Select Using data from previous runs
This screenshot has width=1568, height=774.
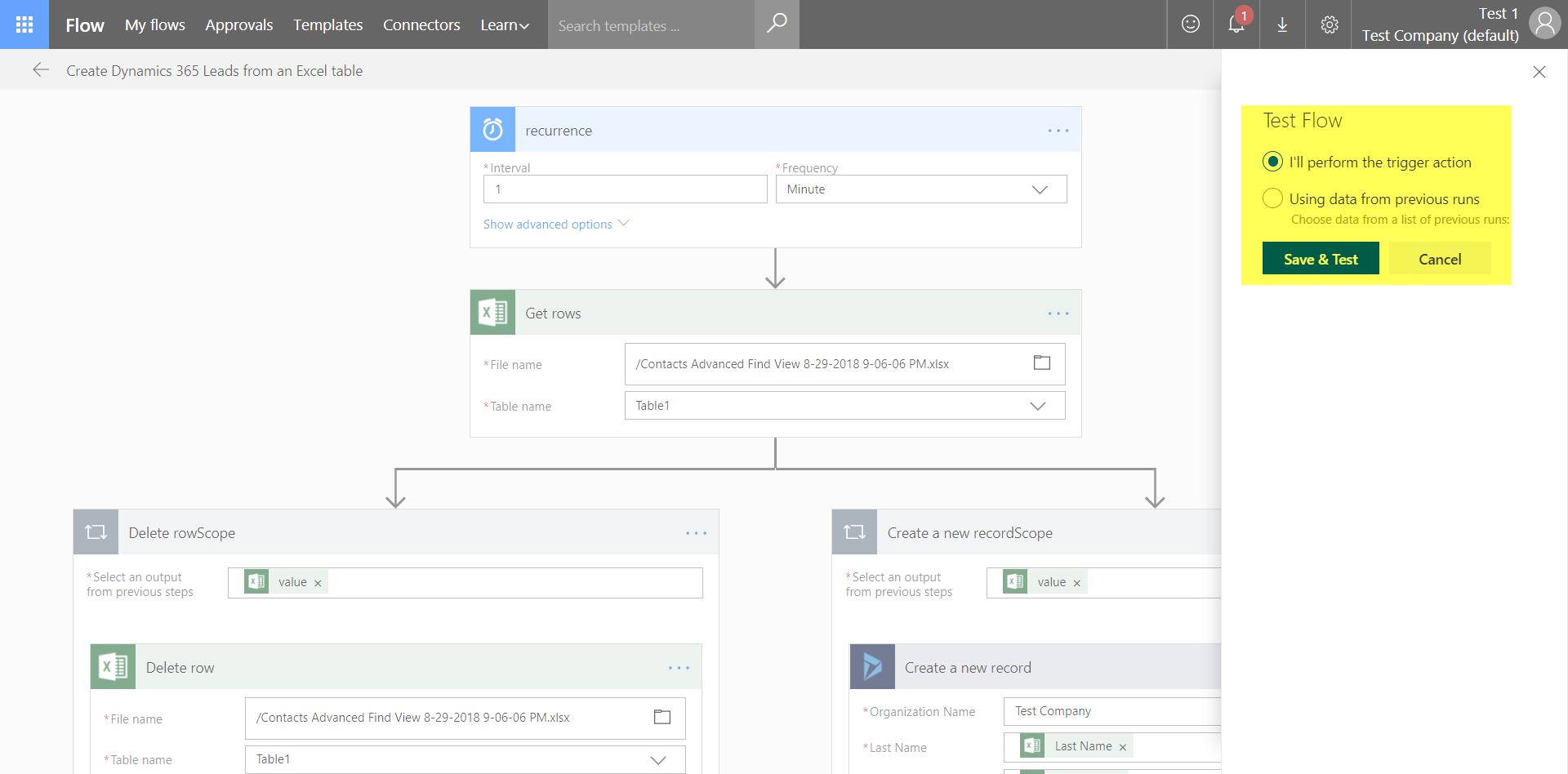pos(1272,198)
